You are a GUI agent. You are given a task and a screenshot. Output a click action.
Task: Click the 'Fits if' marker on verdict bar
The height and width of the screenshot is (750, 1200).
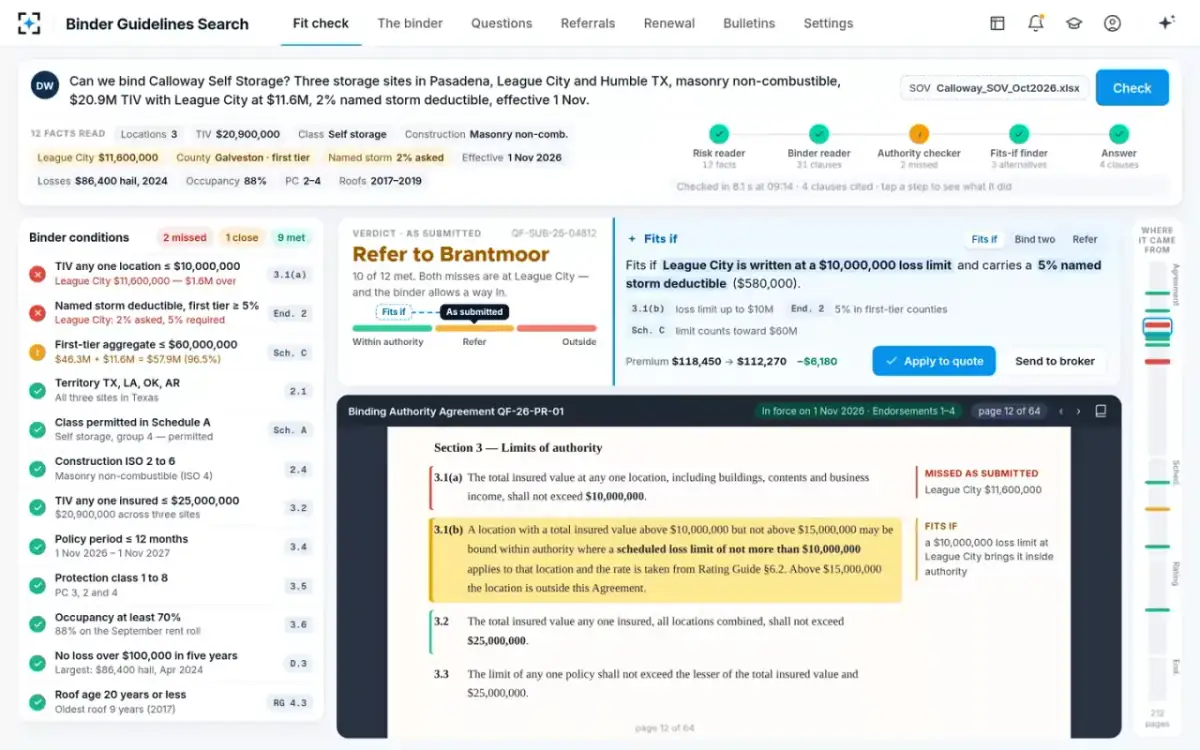(x=394, y=312)
